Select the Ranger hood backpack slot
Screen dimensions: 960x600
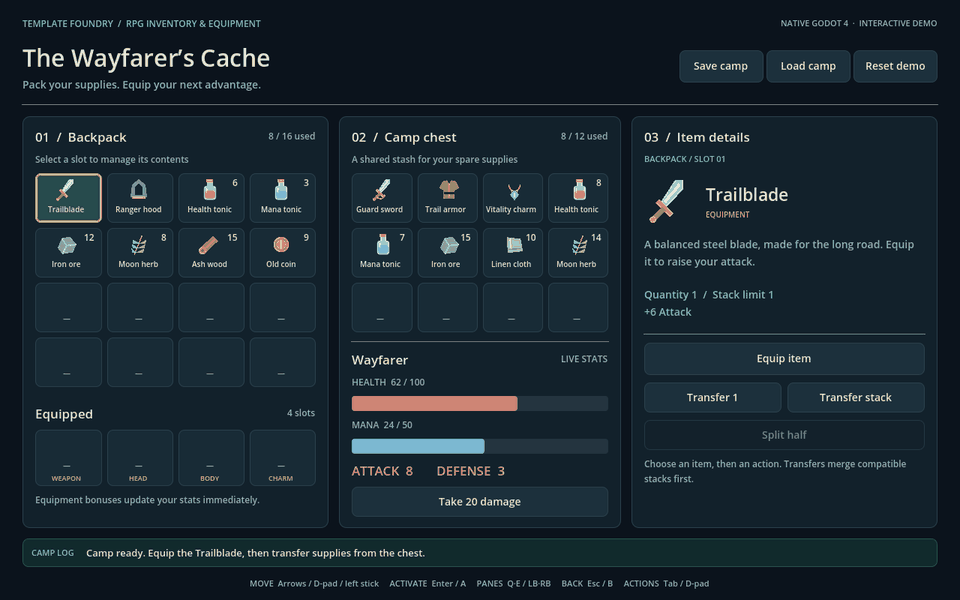click(140, 198)
